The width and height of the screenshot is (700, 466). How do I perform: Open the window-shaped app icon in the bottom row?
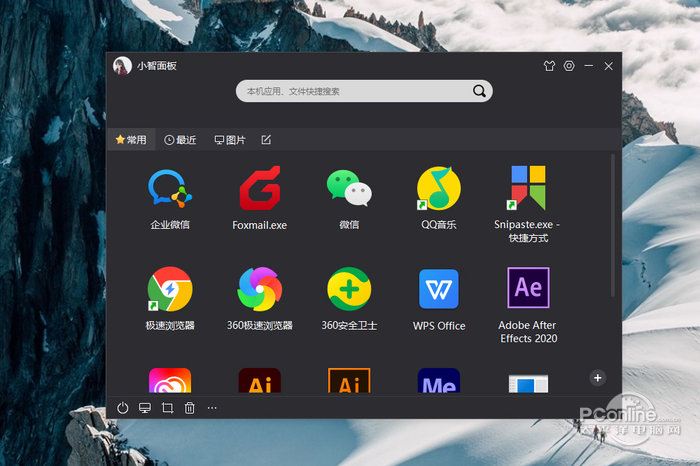(528, 384)
